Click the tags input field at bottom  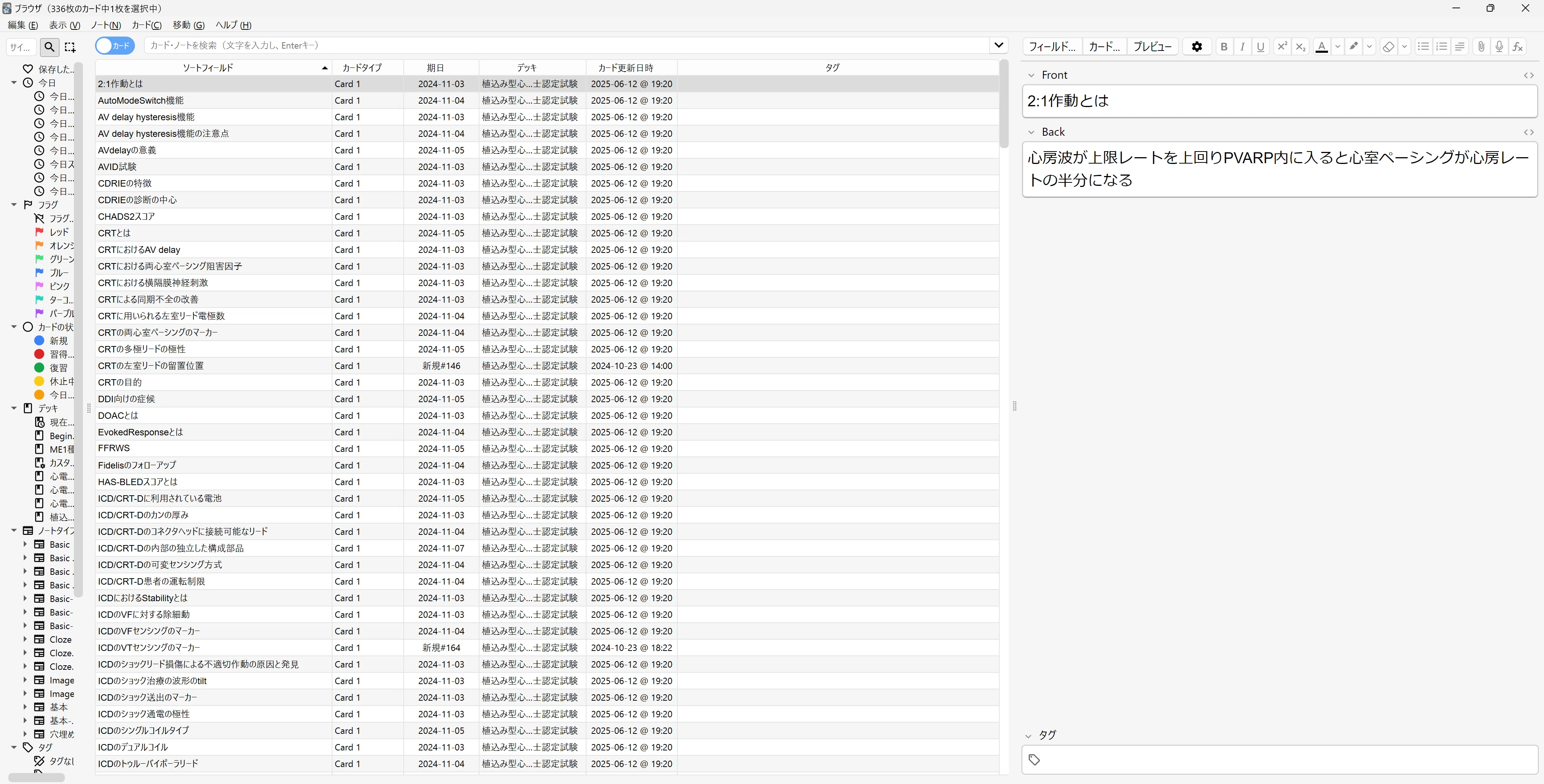(1279, 759)
